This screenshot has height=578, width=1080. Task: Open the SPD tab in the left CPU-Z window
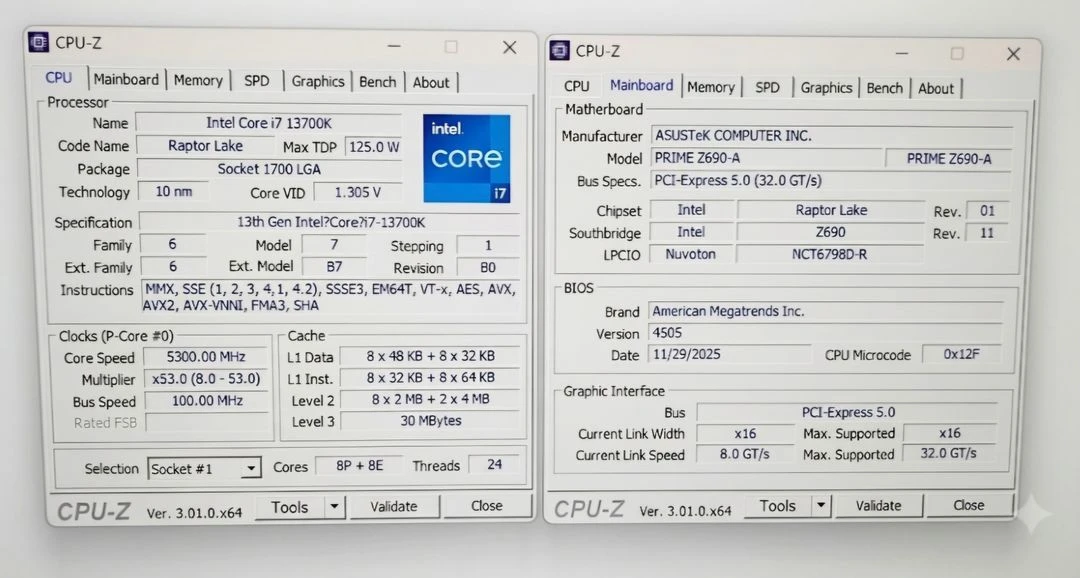[x=256, y=81]
